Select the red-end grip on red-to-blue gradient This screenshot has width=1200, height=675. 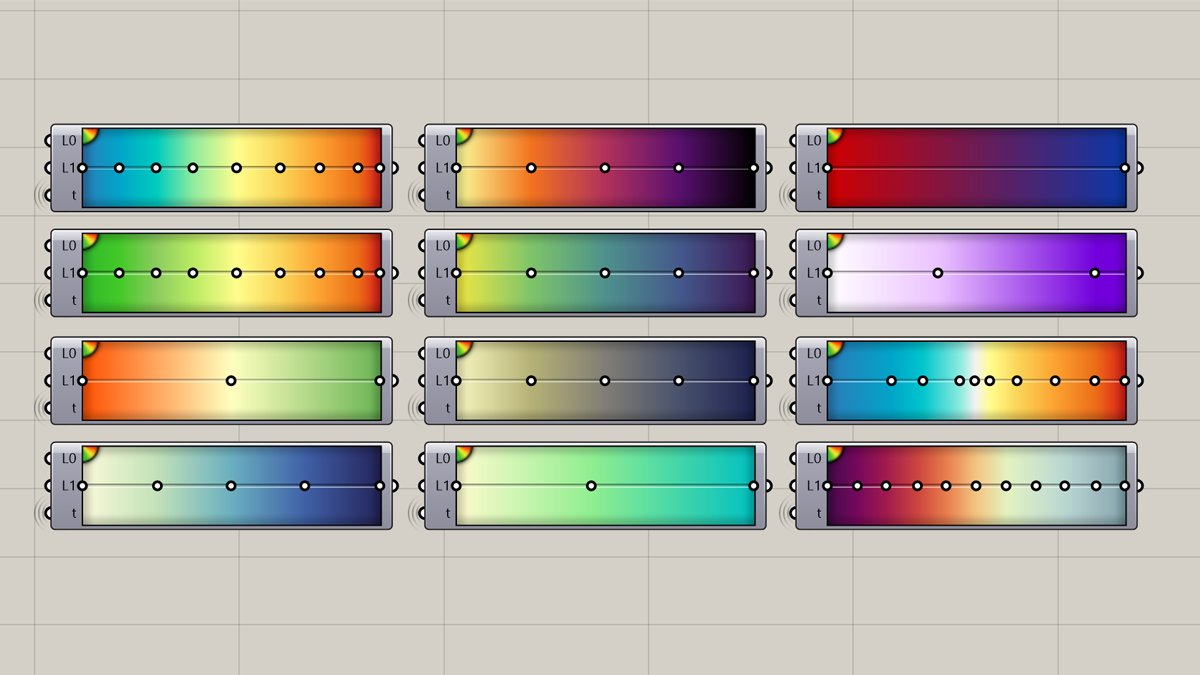pos(827,168)
